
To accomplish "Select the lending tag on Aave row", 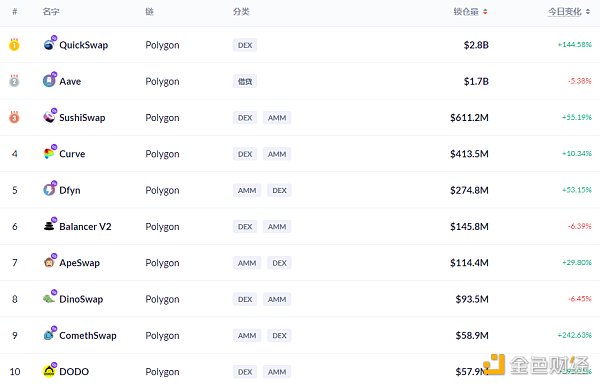I will click(245, 81).
